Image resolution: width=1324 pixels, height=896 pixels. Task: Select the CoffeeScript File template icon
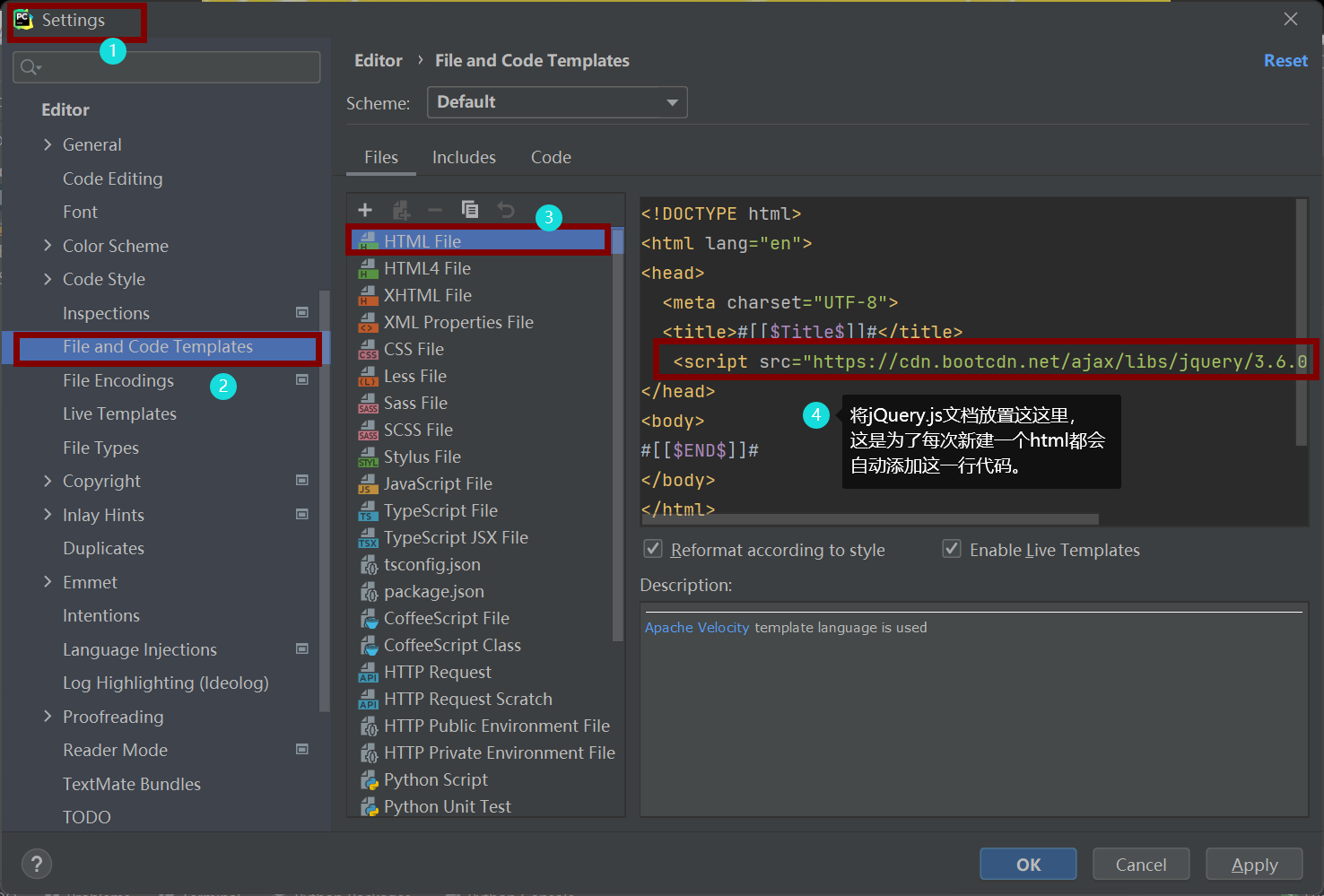pos(368,619)
